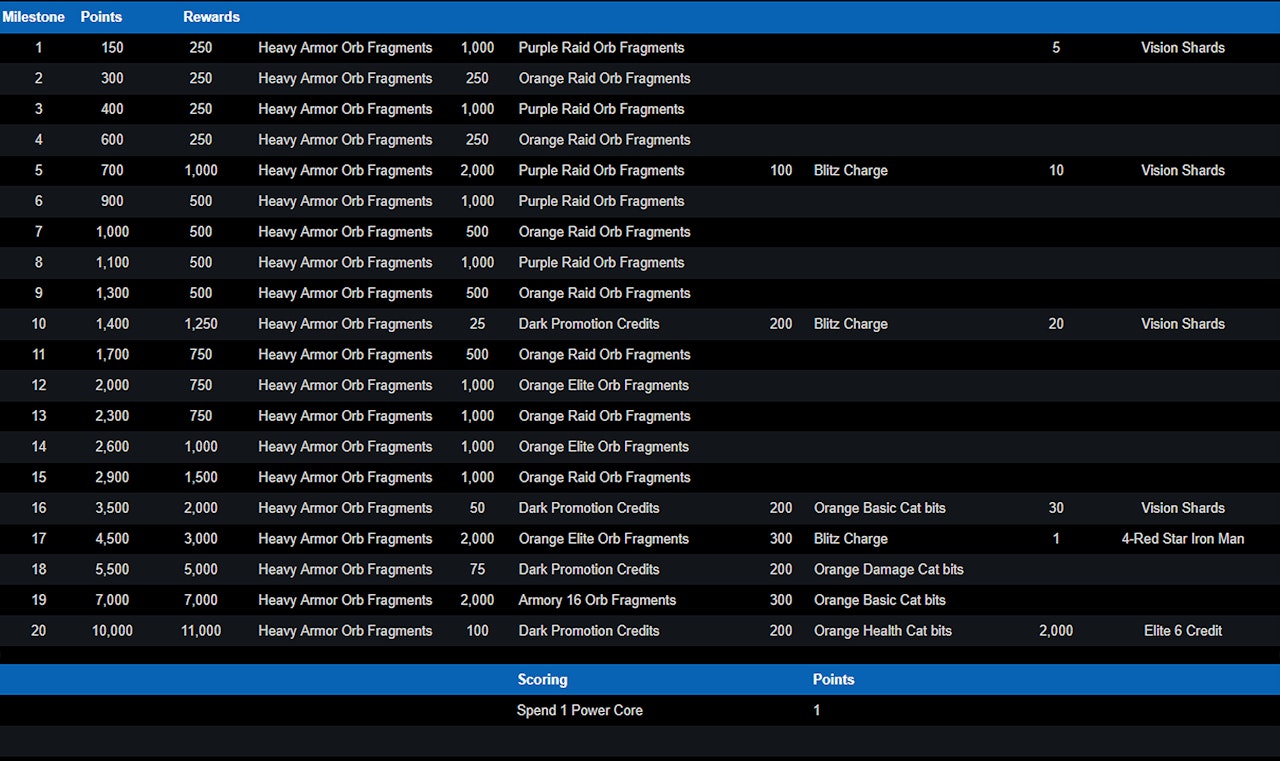Click Orange Elite Orb Fragments in milestone 14
The height and width of the screenshot is (761, 1280).
[603, 447]
